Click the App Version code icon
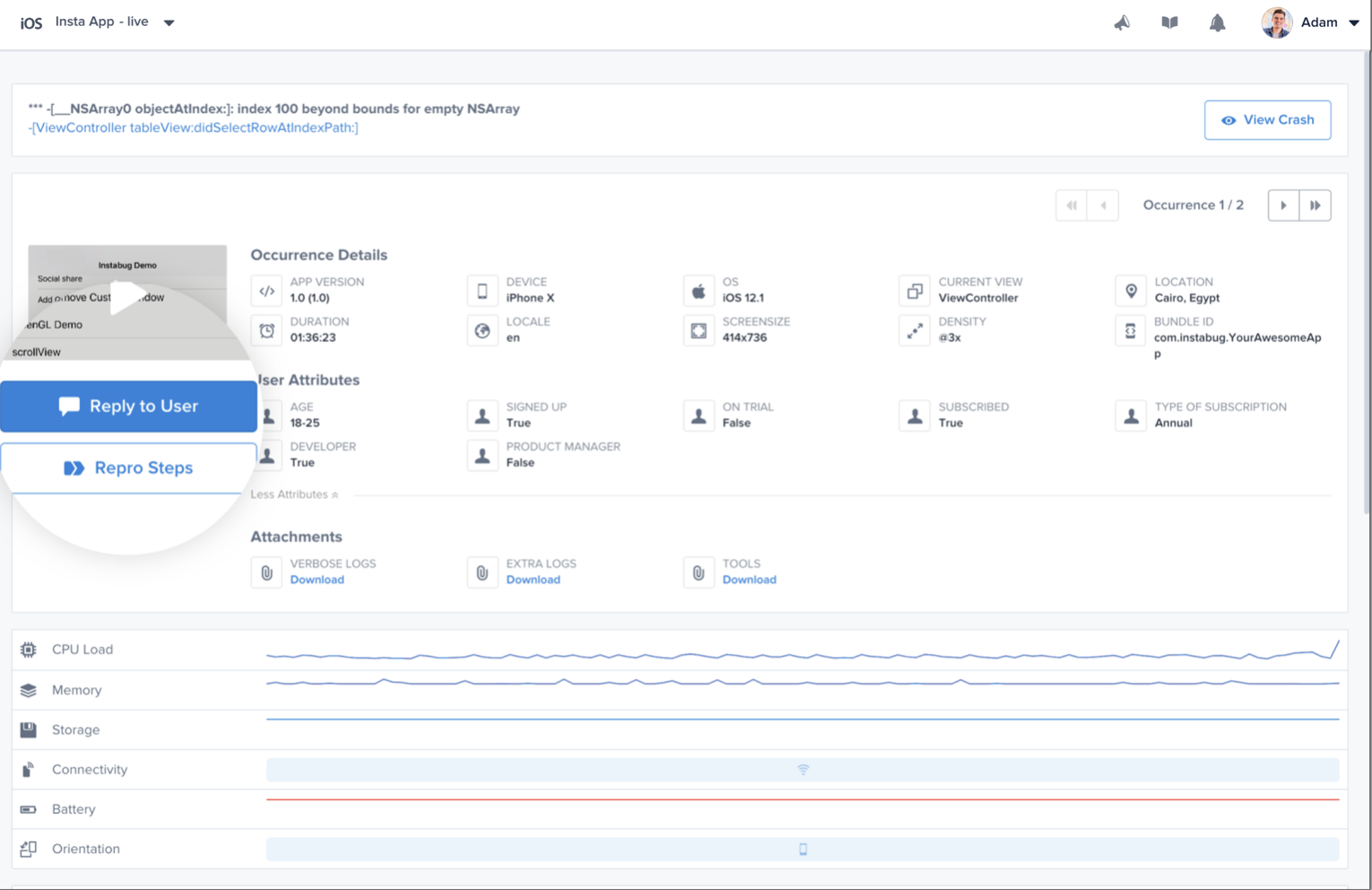The image size is (1372, 890). tap(266, 291)
